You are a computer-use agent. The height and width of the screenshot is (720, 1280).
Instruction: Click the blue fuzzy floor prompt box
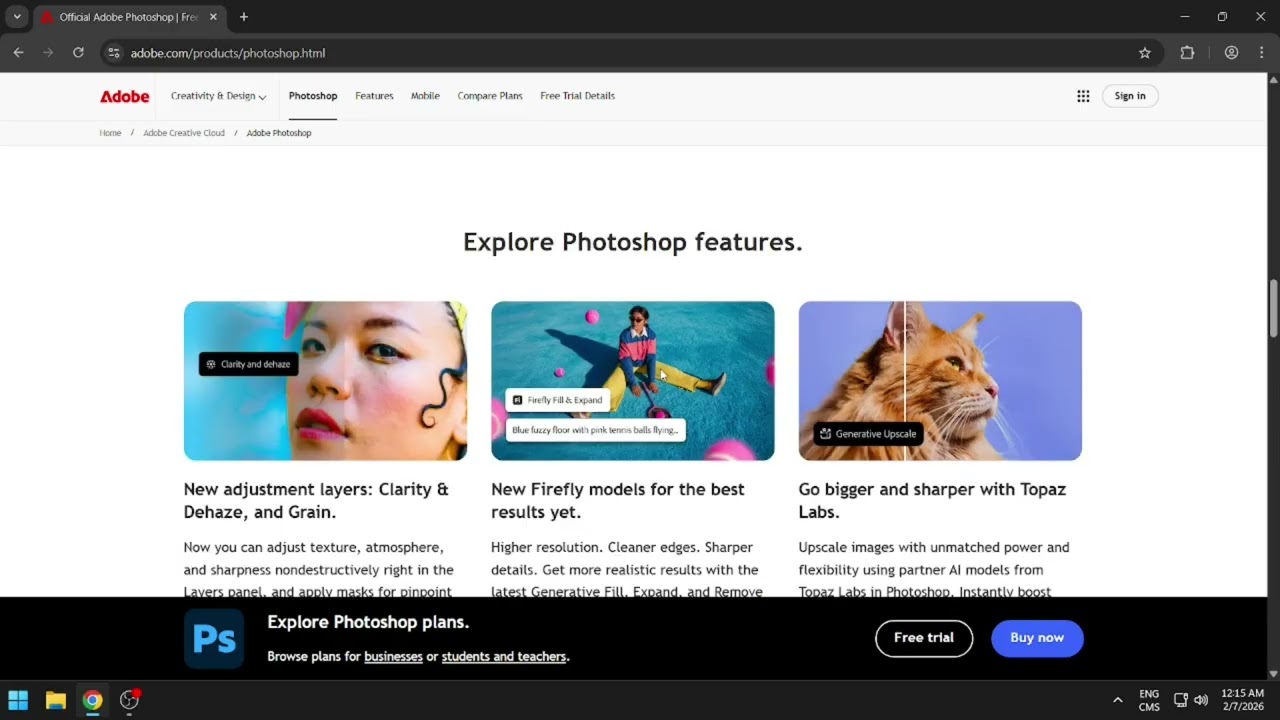(x=595, y=430)
